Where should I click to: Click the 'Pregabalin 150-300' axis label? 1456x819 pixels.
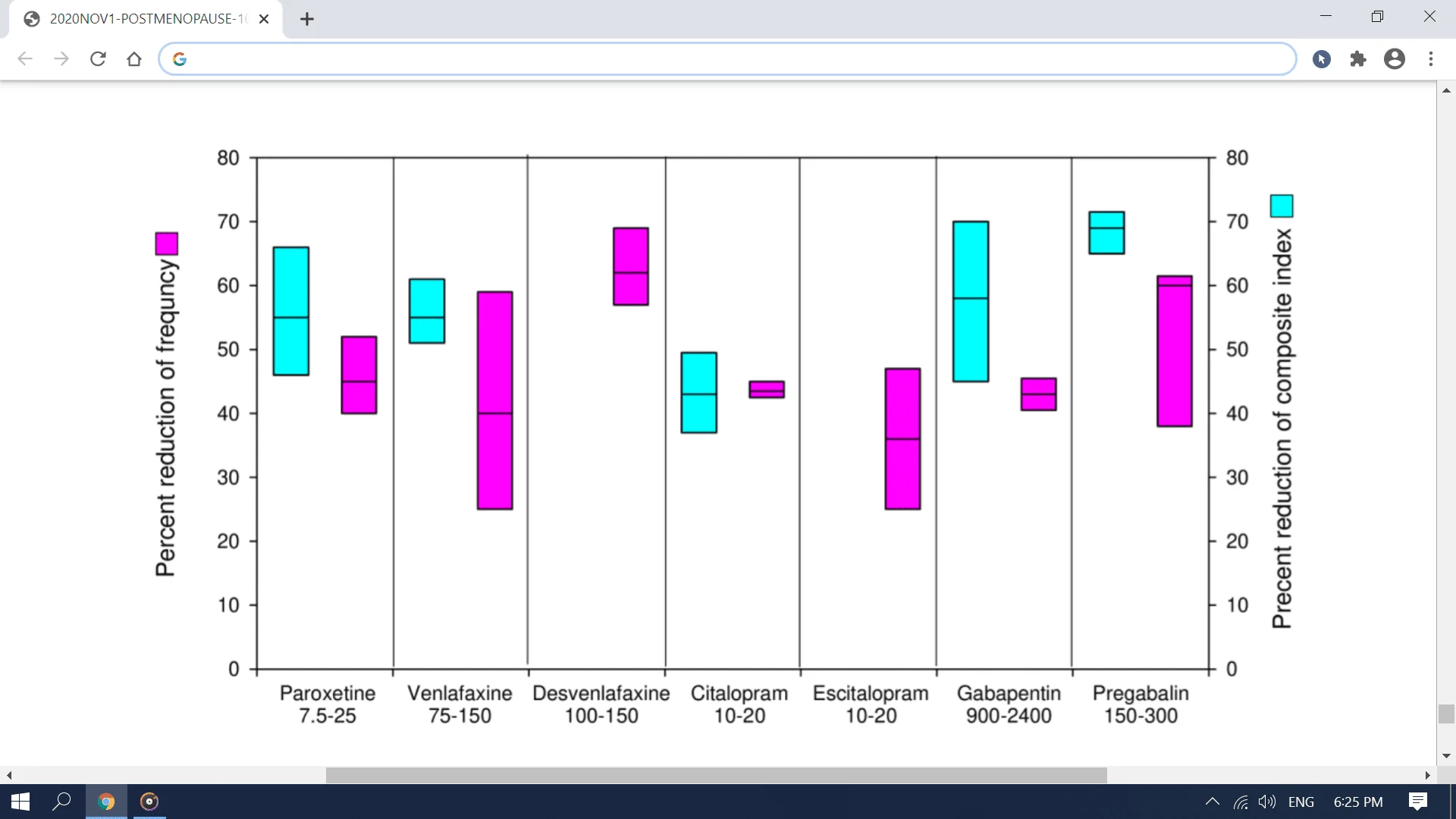click(1141, 704)
